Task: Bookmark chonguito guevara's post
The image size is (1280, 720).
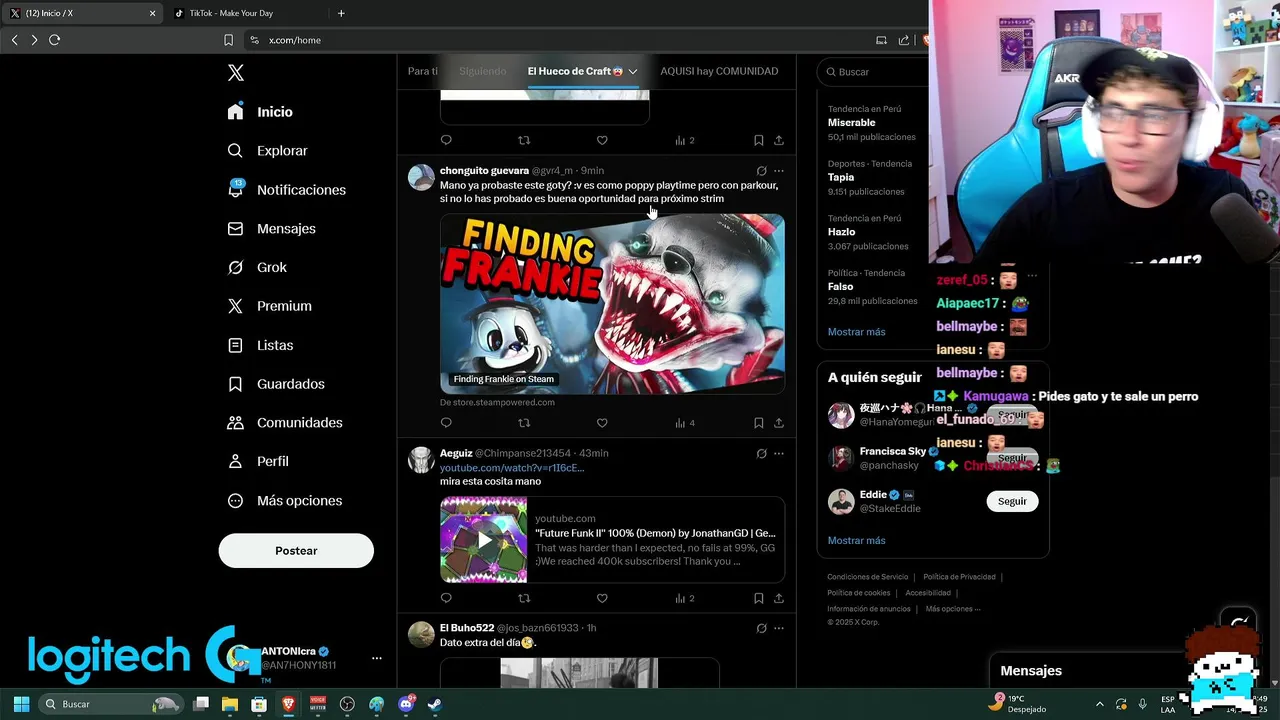Action: (759, 423)
